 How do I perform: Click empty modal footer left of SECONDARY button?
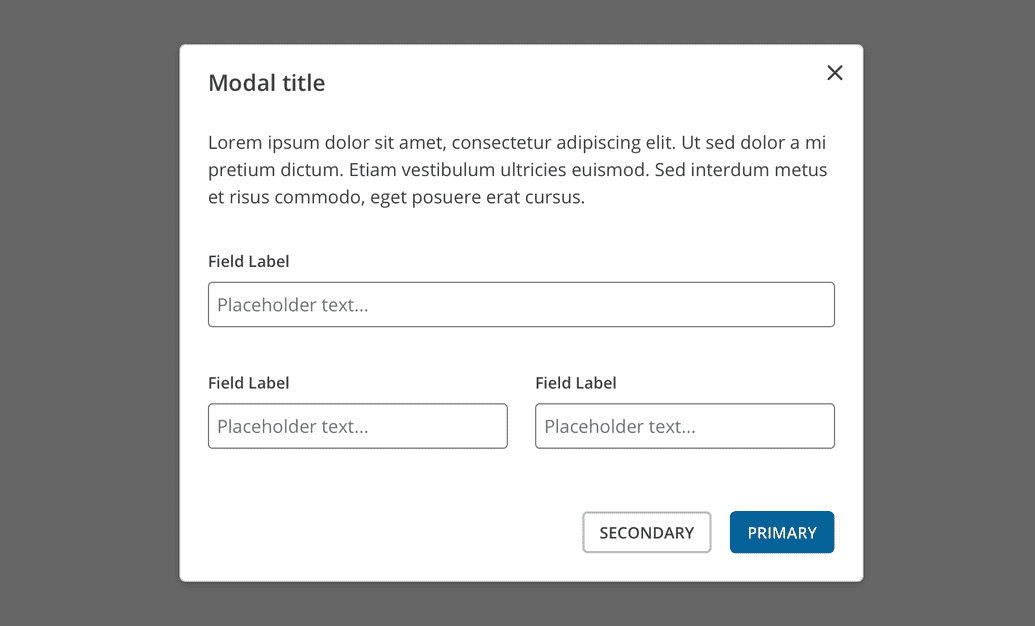point(390,533)
